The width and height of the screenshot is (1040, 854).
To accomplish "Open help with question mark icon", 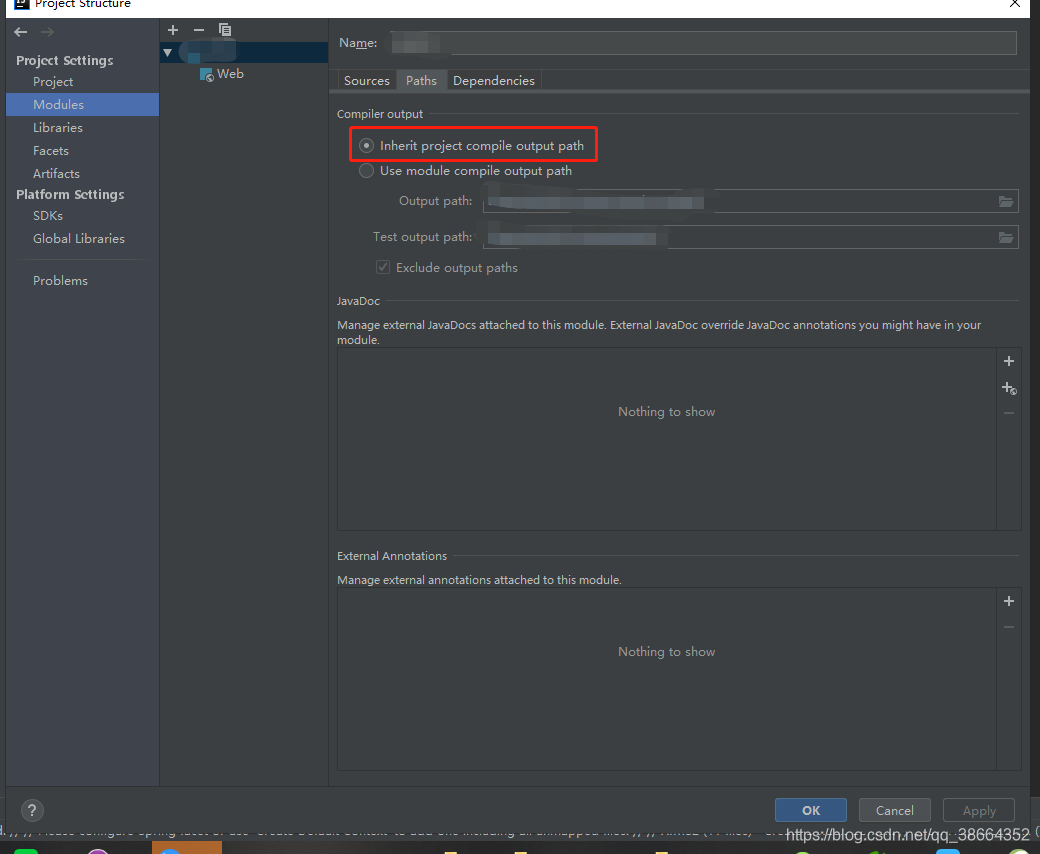I will [x=32, y=810].
